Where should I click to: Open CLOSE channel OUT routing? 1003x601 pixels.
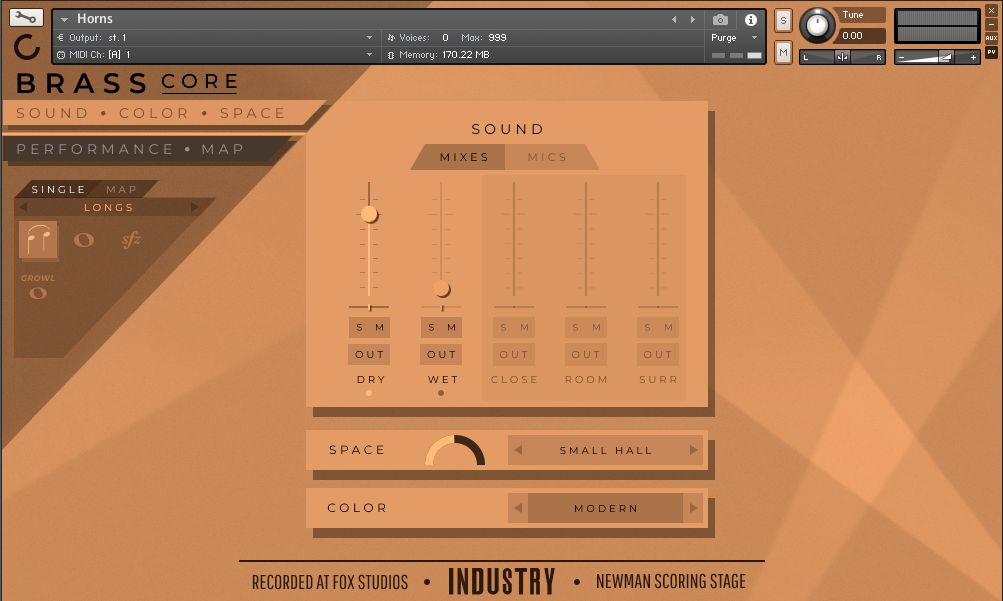pos(514,354)
